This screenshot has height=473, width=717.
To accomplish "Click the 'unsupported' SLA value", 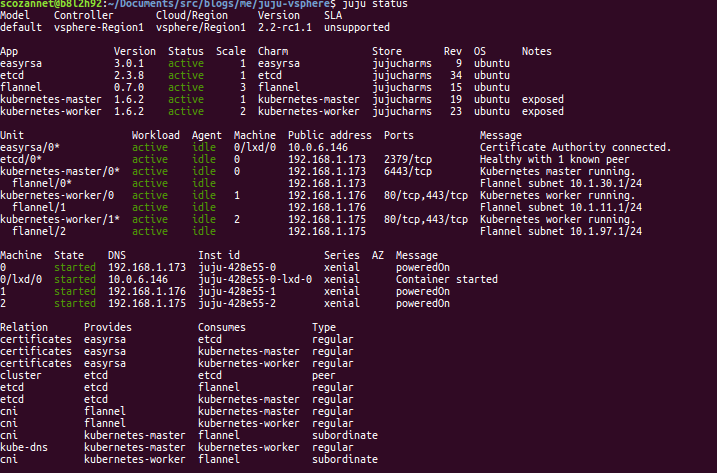I will coord(357,28).
